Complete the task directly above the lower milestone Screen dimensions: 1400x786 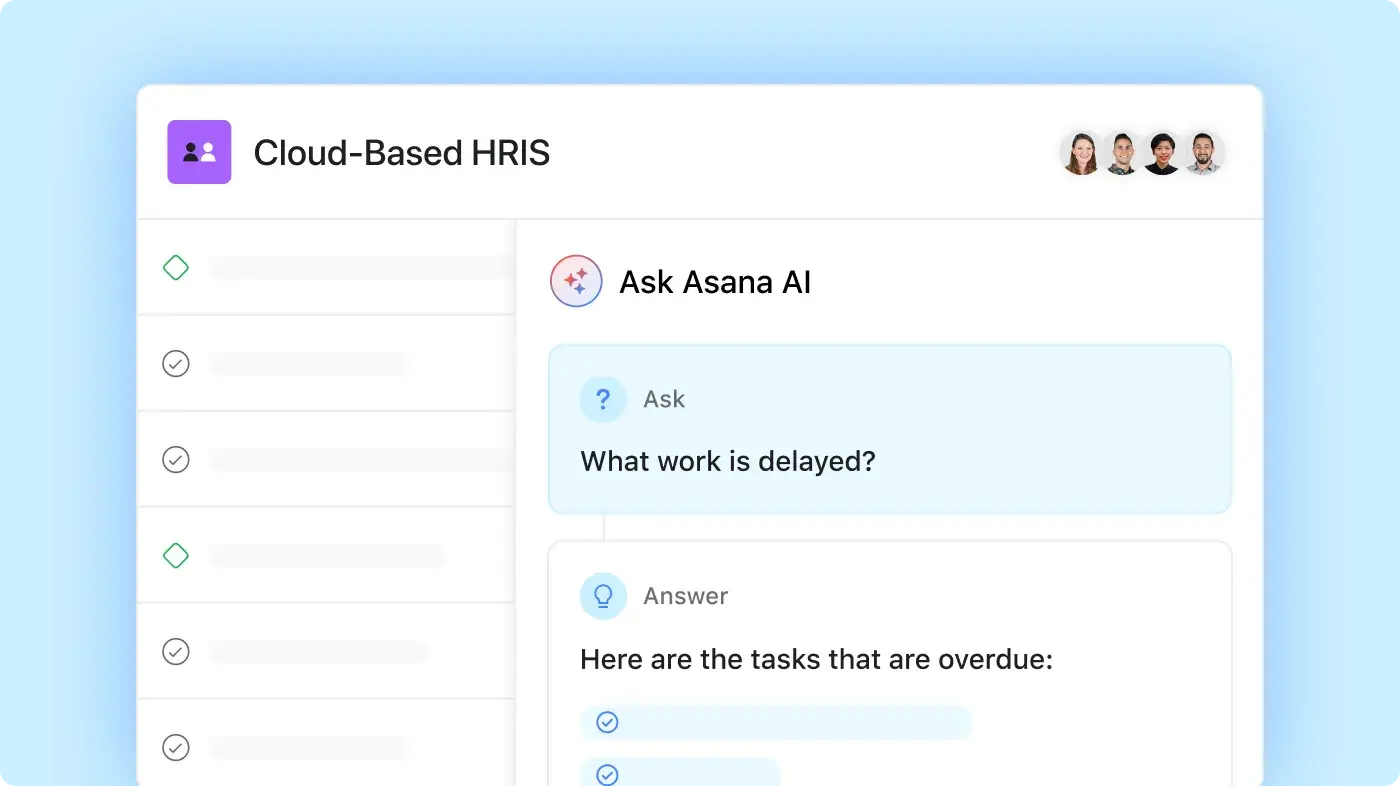tap(176, 460)
